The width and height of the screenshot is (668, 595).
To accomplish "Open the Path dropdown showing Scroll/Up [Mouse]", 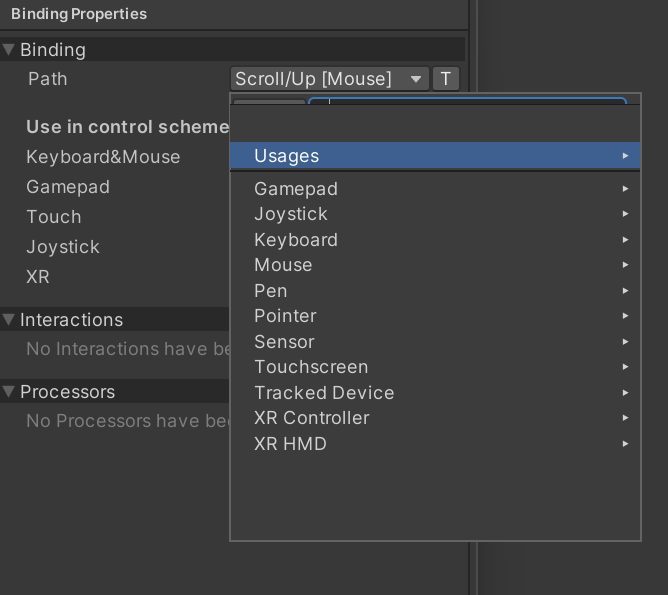I will [329, 79].
